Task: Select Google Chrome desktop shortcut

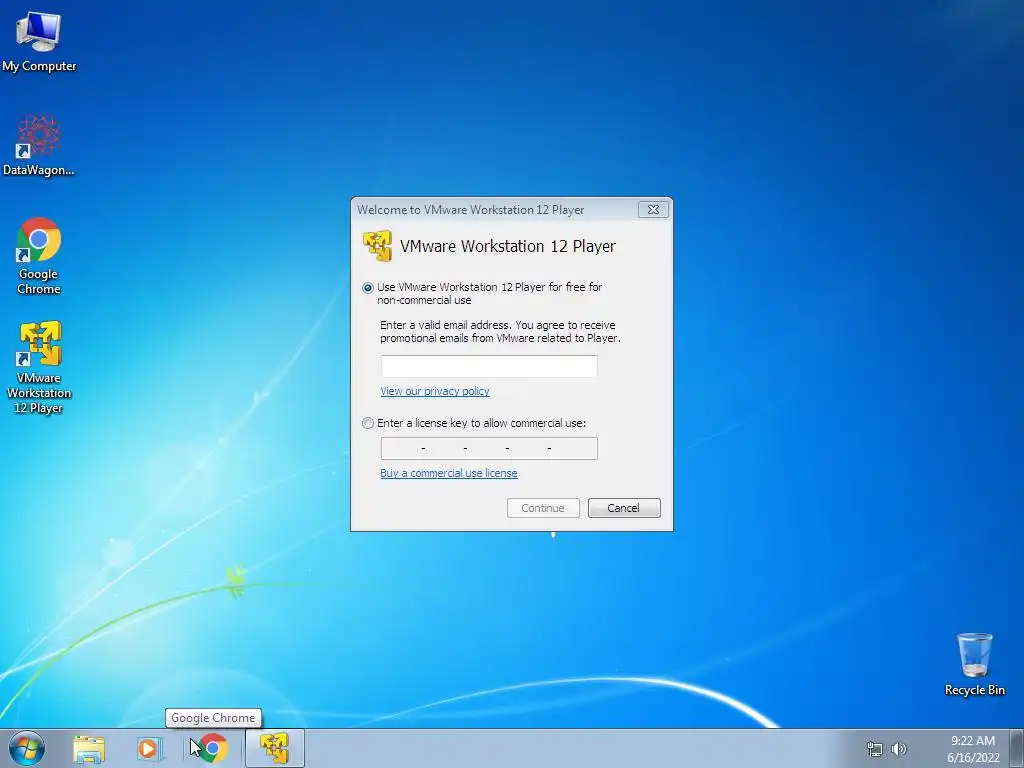Action: 39,255
